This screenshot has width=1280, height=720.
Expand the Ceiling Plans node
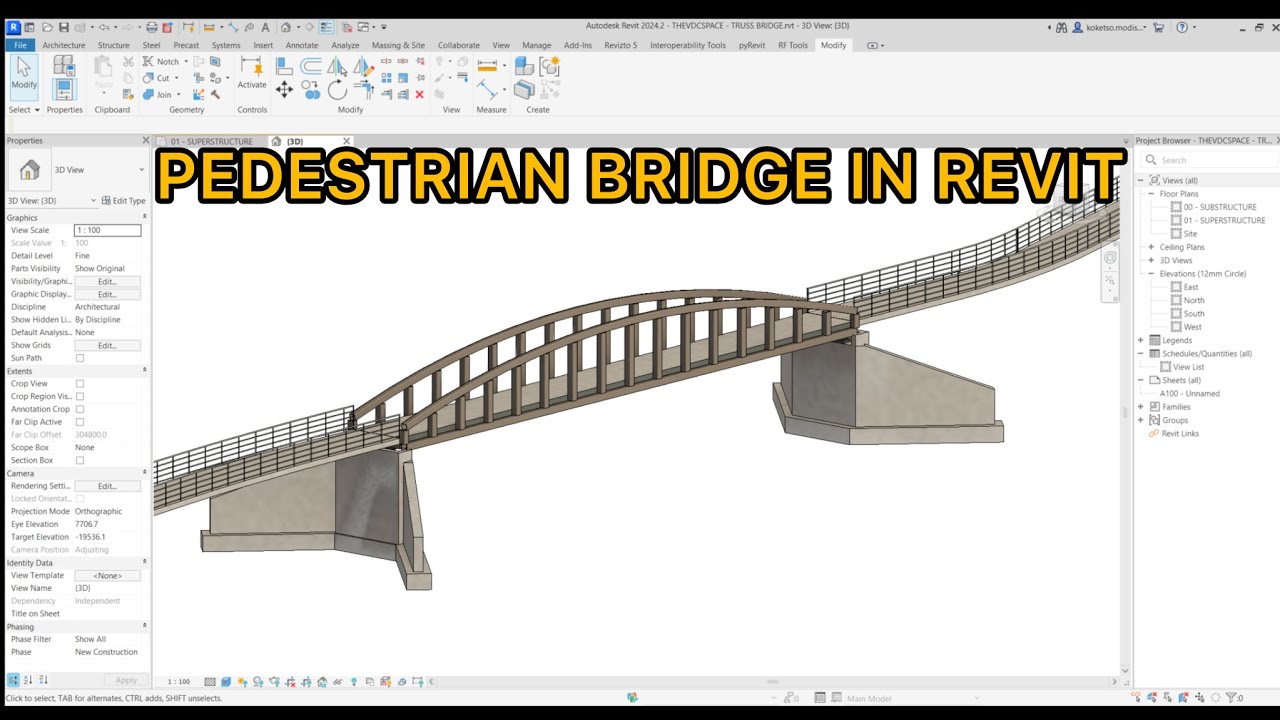pos(1152,247)
